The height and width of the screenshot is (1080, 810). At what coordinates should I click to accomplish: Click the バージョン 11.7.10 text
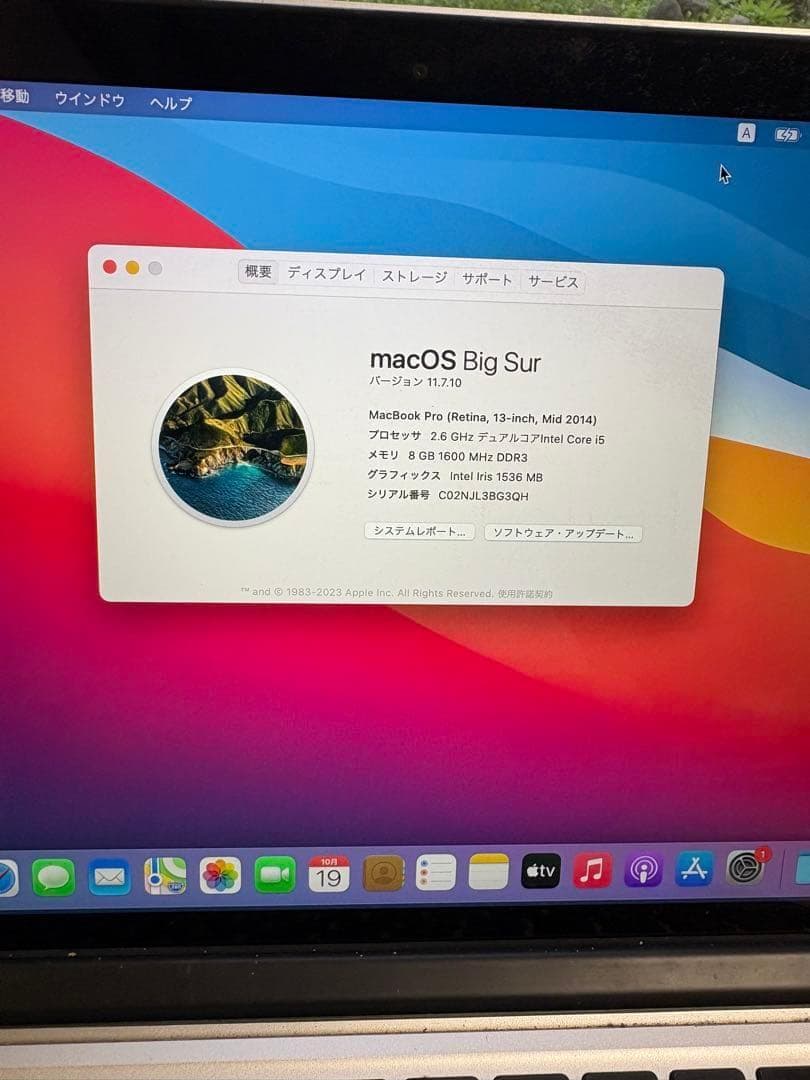click(415, 382)
